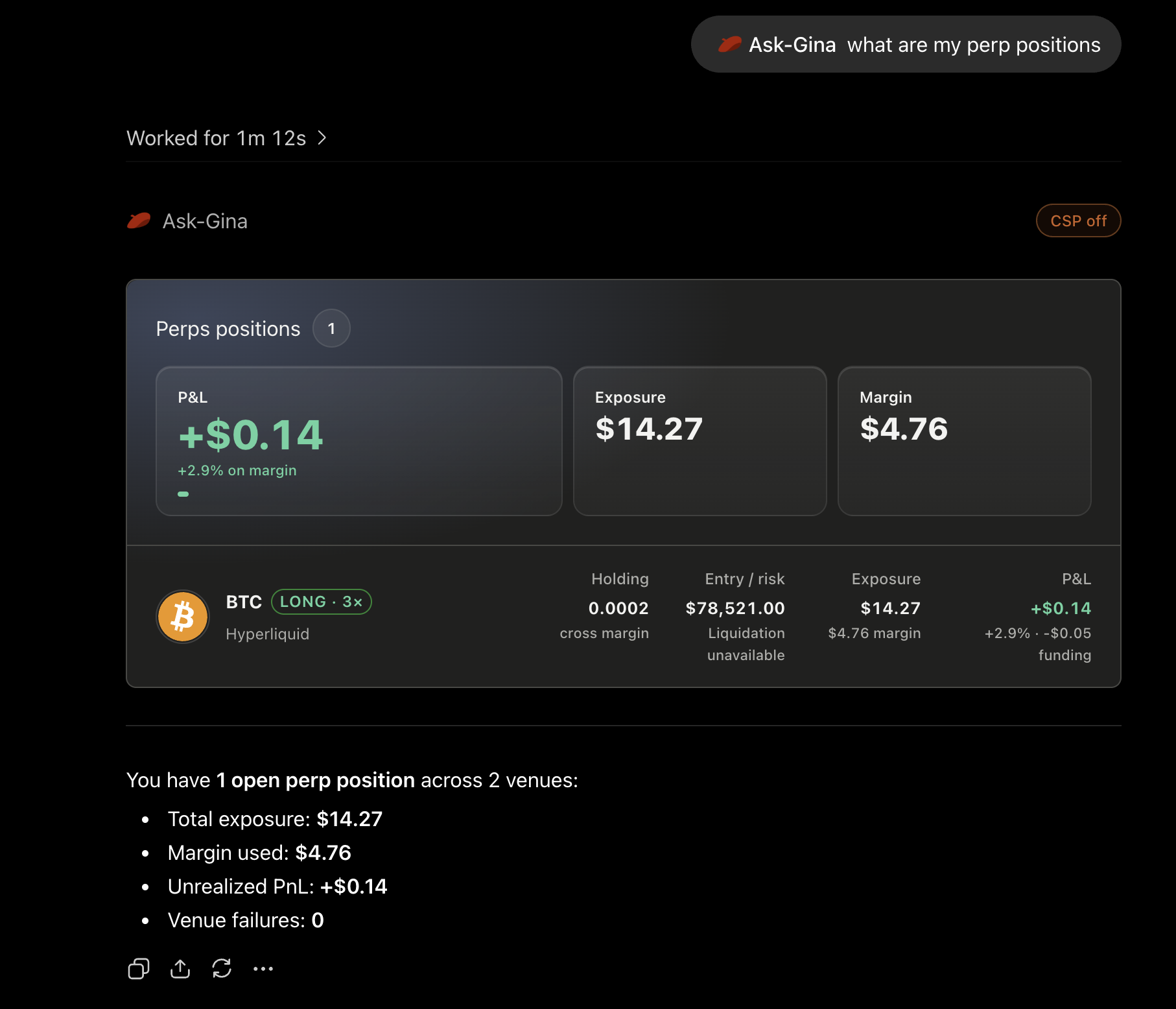Expand the "Worked for 1m 12s" details
The width and height of the screenshot is (1176, 1009).
(226, 138)
